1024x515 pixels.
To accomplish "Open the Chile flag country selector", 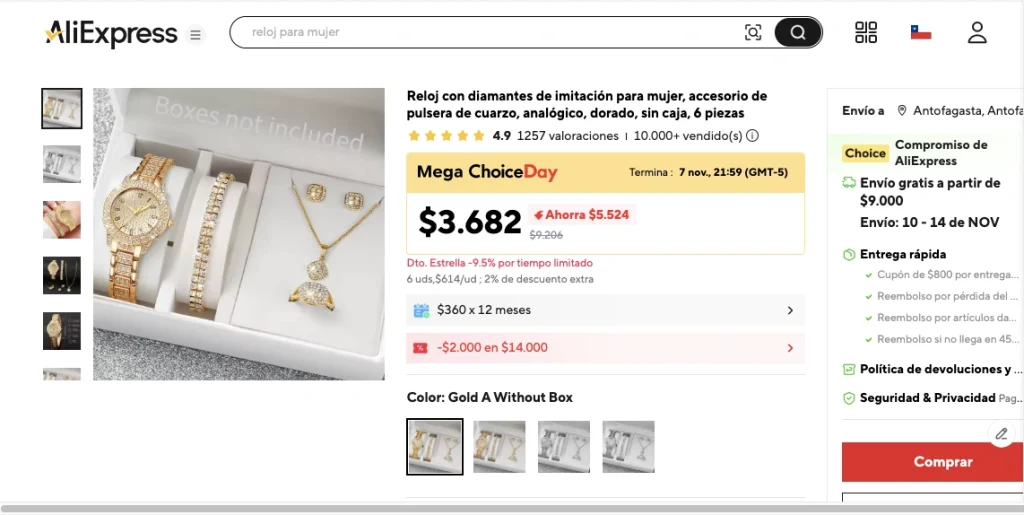I will tap(921, 32).
